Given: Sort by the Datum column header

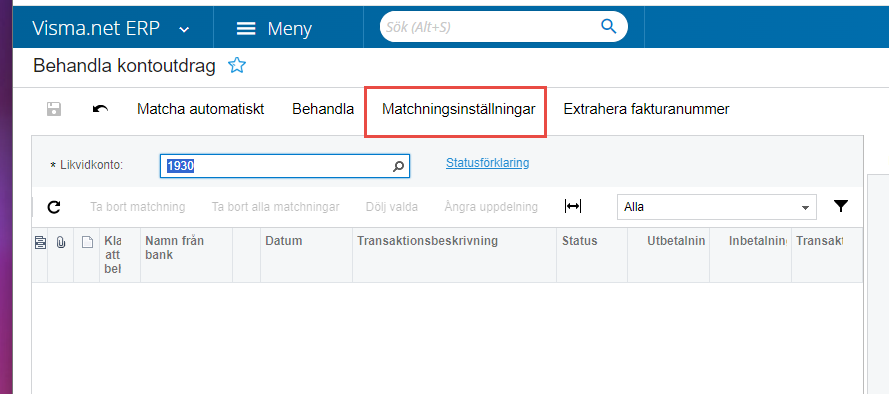Looking at the screenshot, I should click(306, 255).
